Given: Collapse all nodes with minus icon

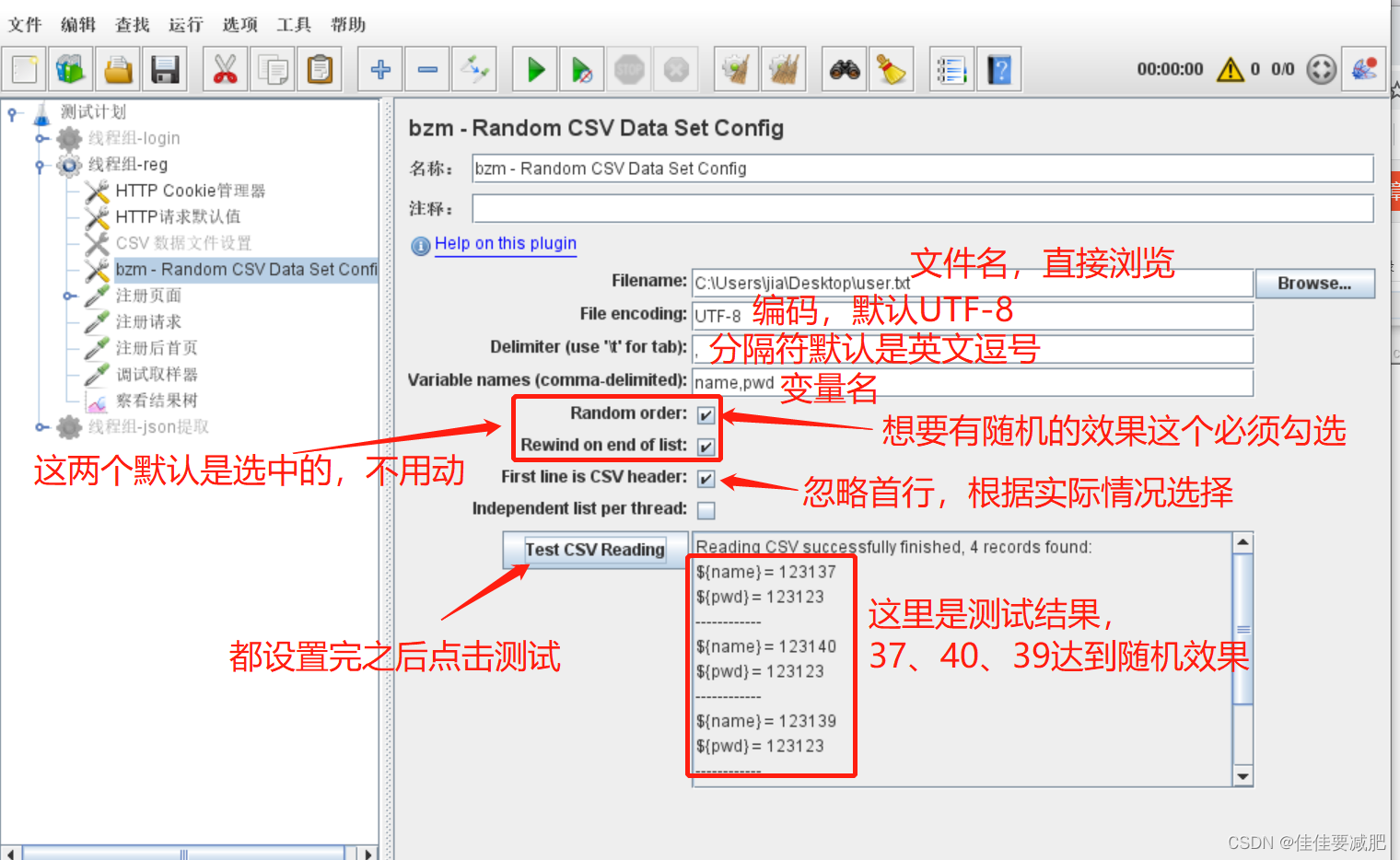Looking at the screenshot, I should pos(427,69).
